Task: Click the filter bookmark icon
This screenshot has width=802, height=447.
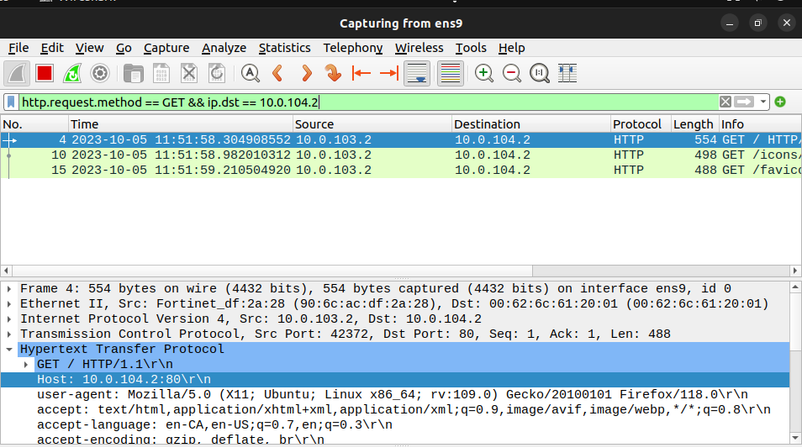Action: click(x=11, y=102)
